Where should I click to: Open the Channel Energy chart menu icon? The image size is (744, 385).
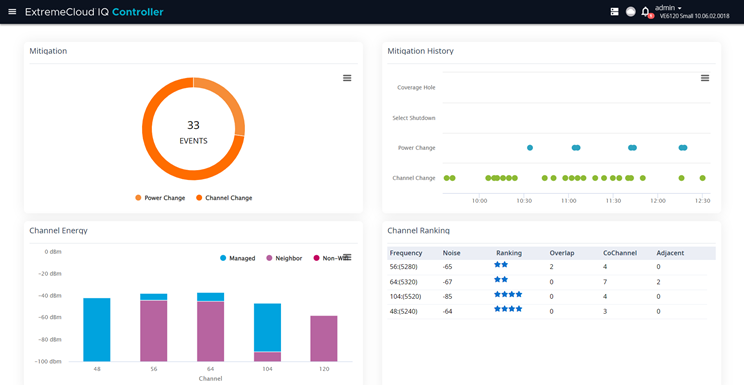click(x=347, y=257)
